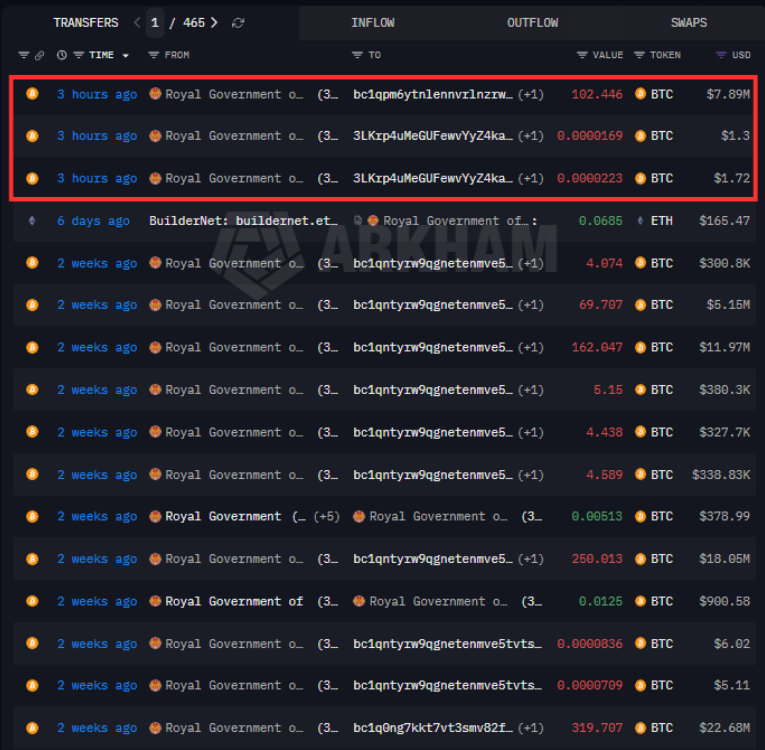Open the SWAPS tab
The height and width of the screenshot is (750, 765).
[x=688, y=23]
